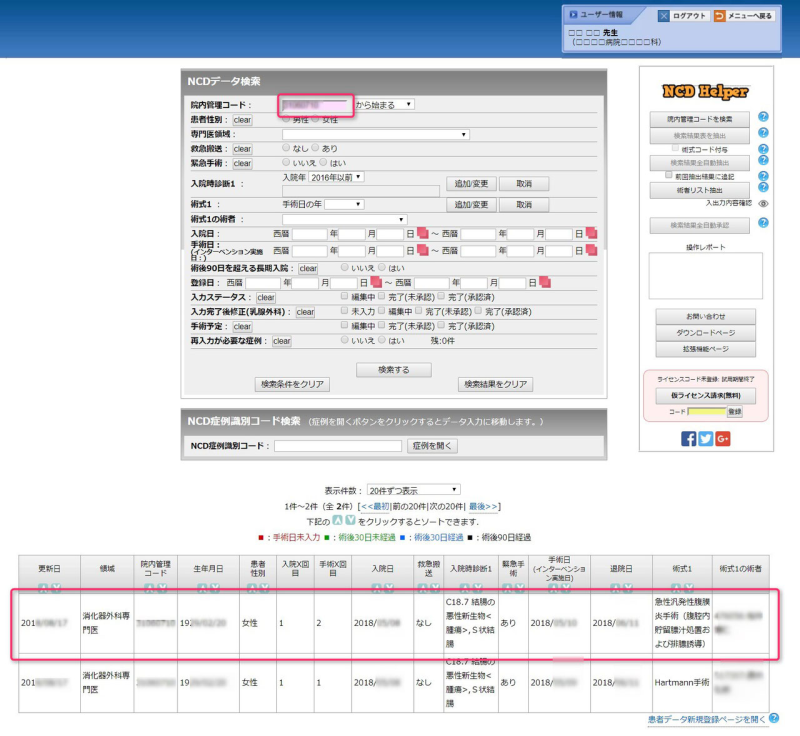This screenshot has width=800, height=736.
Task: Open calendar for 登録日 end date
Action: tap(544, 282)
